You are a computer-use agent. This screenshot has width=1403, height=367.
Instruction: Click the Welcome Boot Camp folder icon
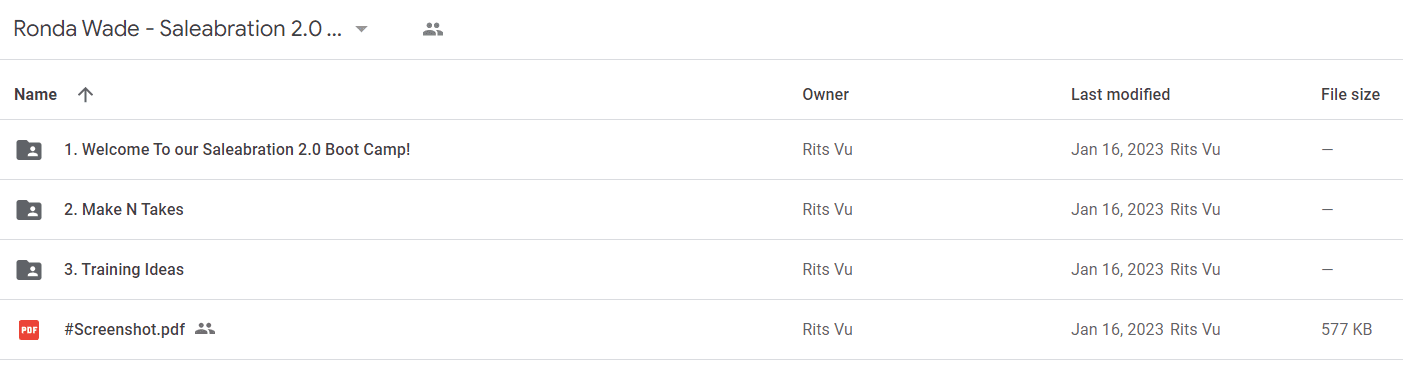pyautogui.click(x=30, y=150)
